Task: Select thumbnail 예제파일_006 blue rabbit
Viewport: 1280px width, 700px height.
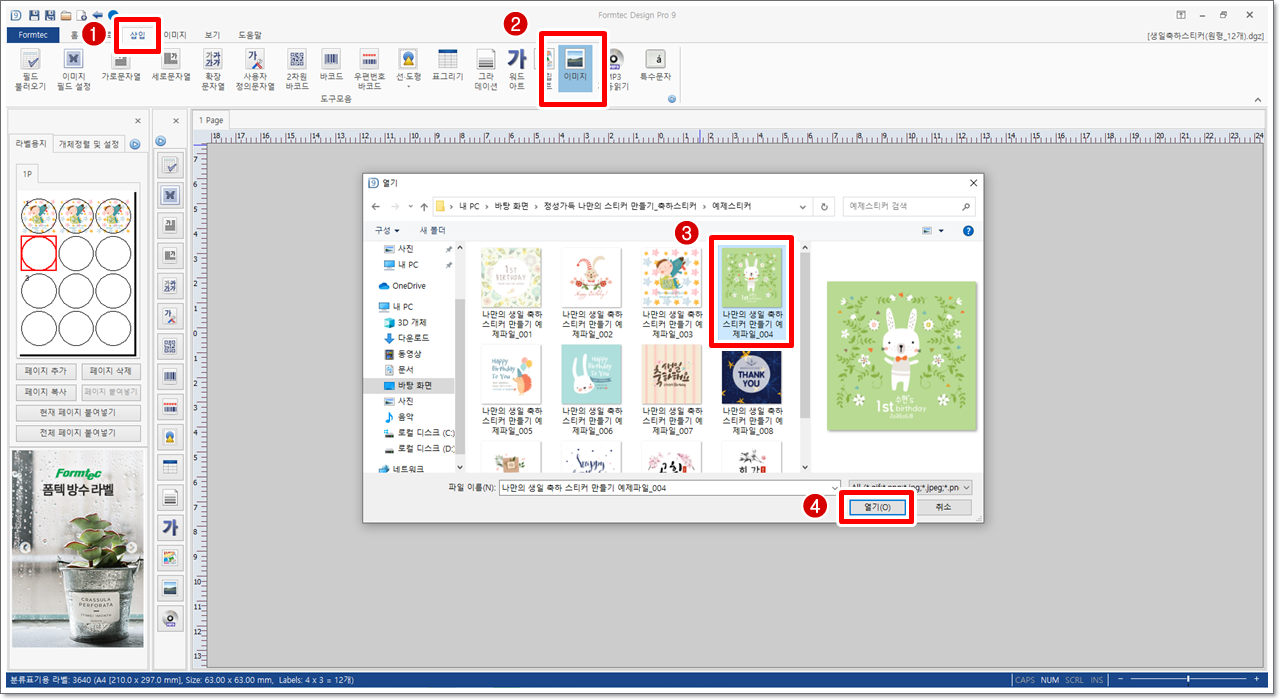Action: (591, 391)
